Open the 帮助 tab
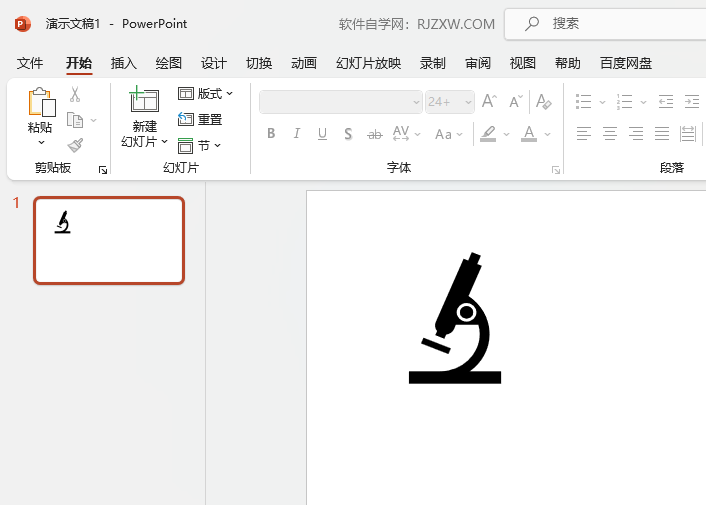 tap(568, 63)
